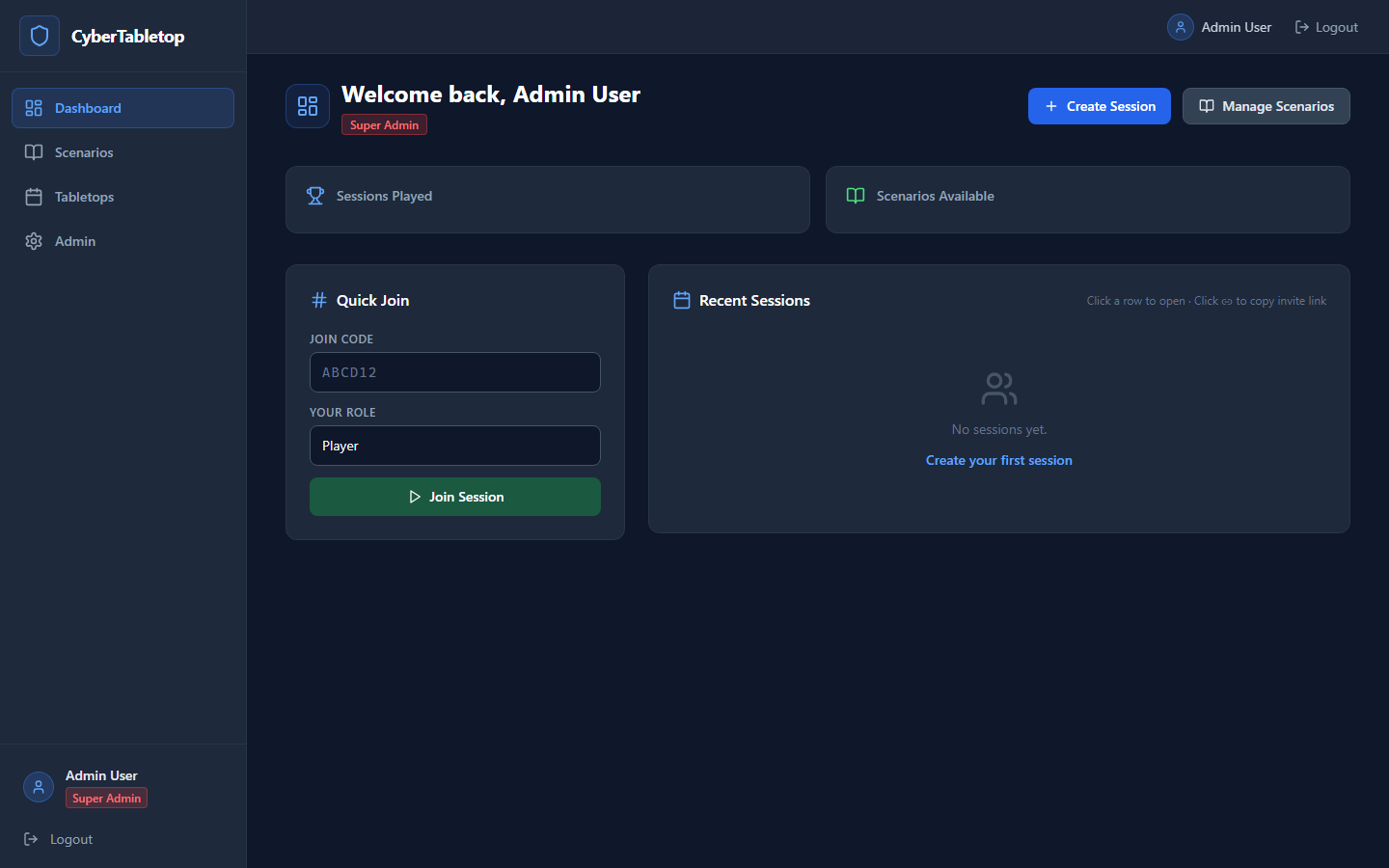This screenshot has width=1389, height=868.
Task: Open Manage Scenarios
Action: [1266, 106]
